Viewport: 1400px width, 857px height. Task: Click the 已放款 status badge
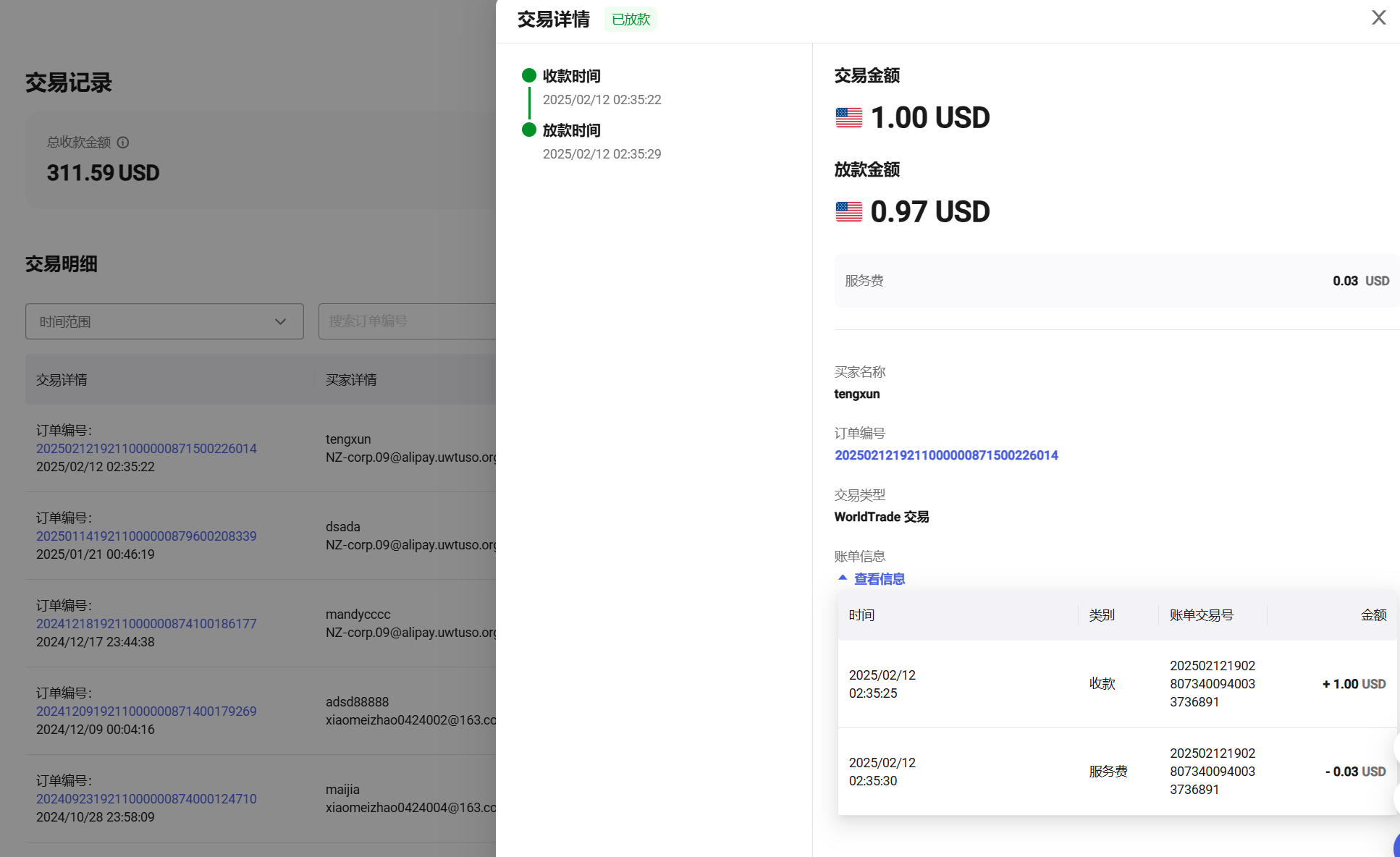coord(630,20)
